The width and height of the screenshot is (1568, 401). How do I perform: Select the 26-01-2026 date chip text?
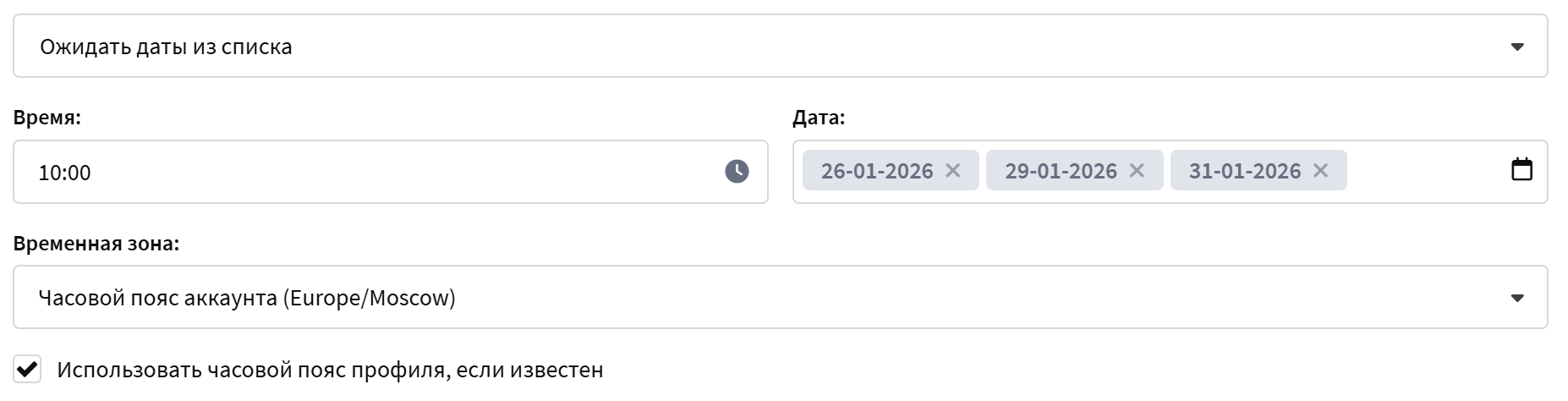(876, 172)
